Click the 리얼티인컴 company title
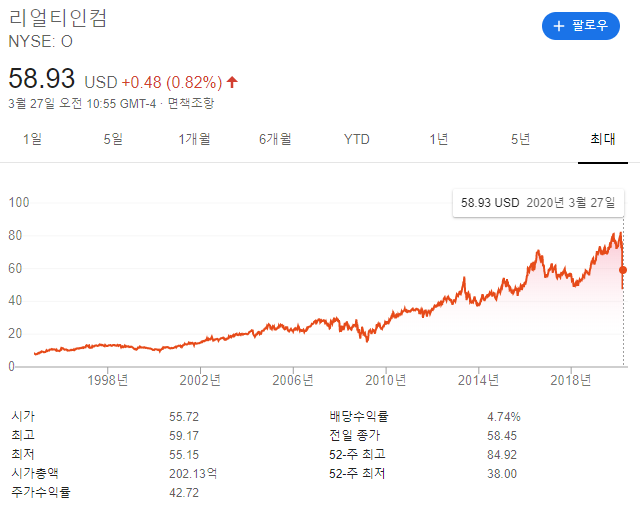Viewport: 640px width, 507px height. coord(58,18)
